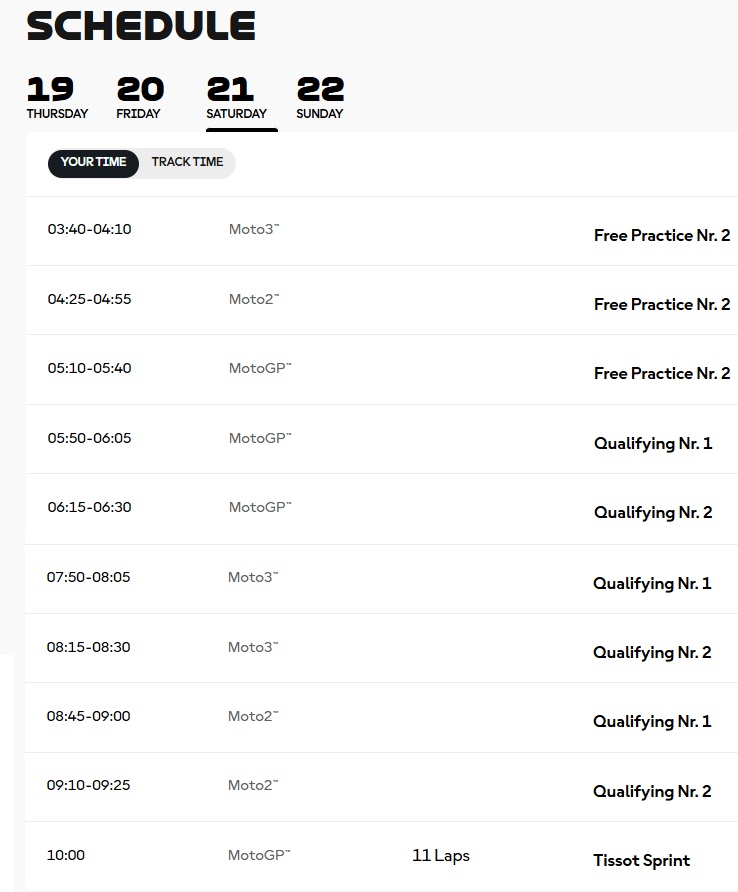Click the 03:40-04:10 time slot

89,229
